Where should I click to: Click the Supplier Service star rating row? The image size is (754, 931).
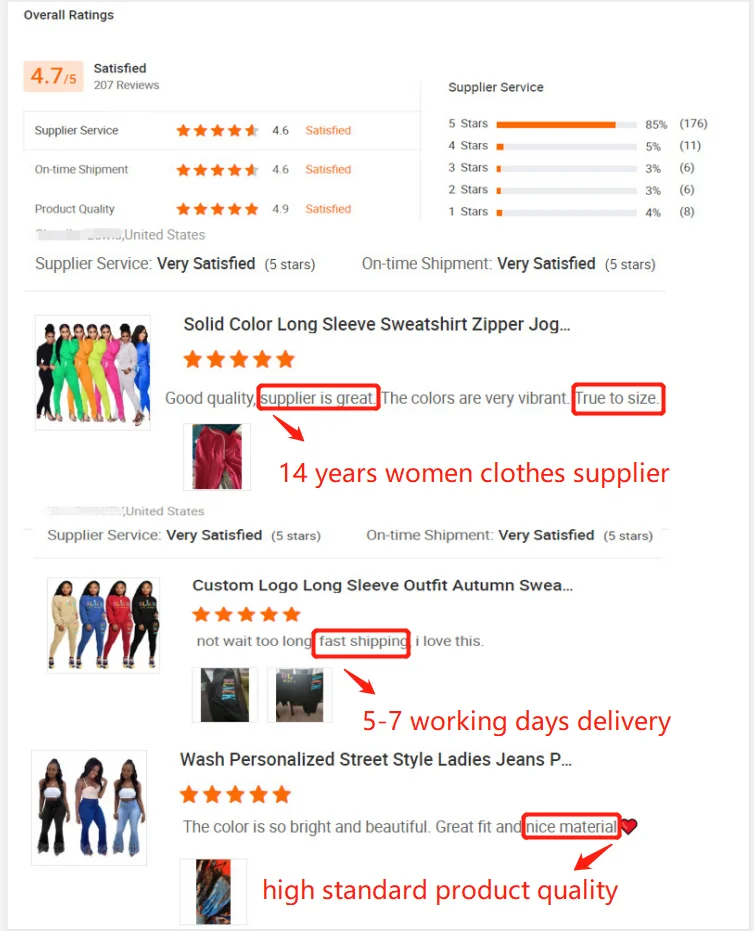click(x=222, y=131)
